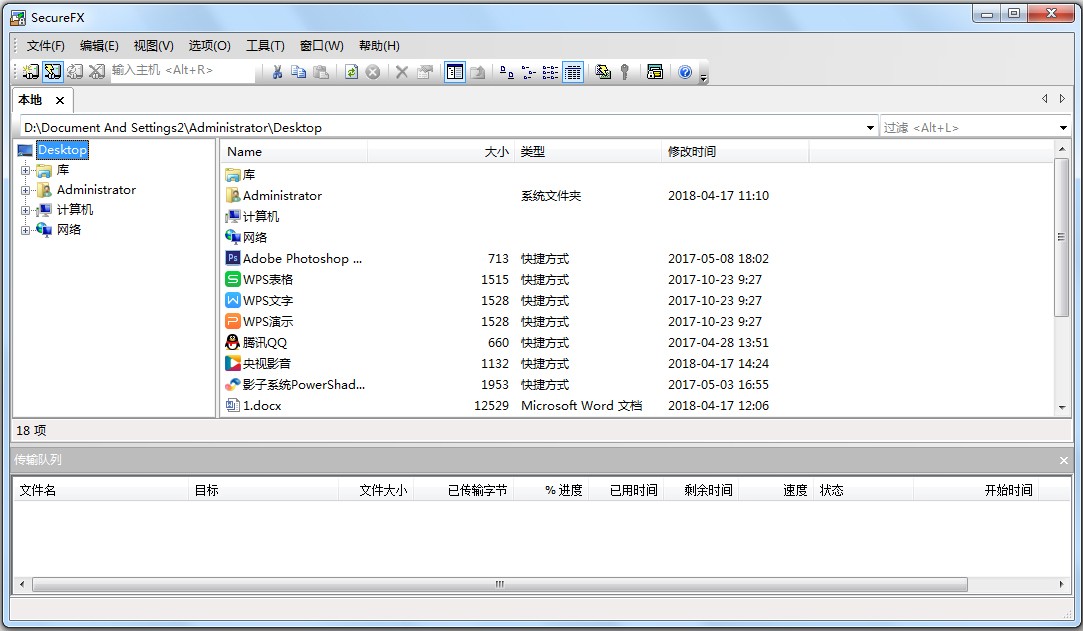Open the address bar path dropdown

click(869, 127)
